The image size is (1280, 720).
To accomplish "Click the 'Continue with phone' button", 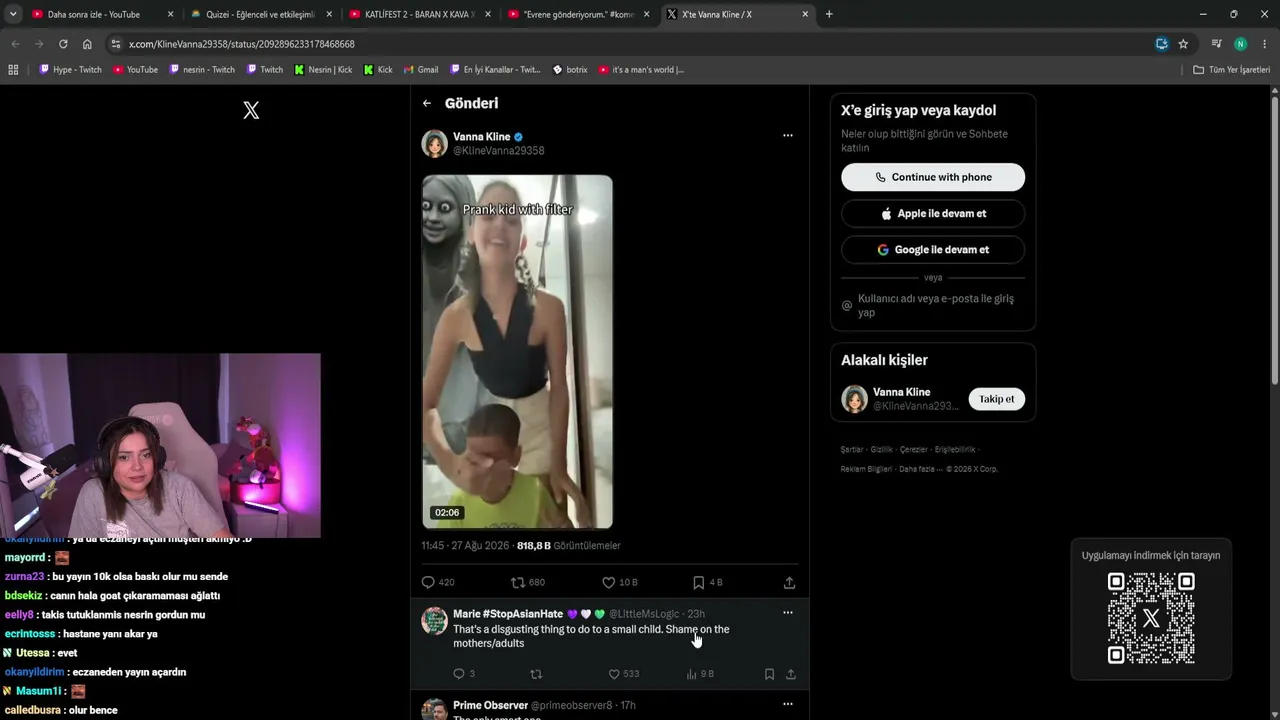I will coord(933,177).
